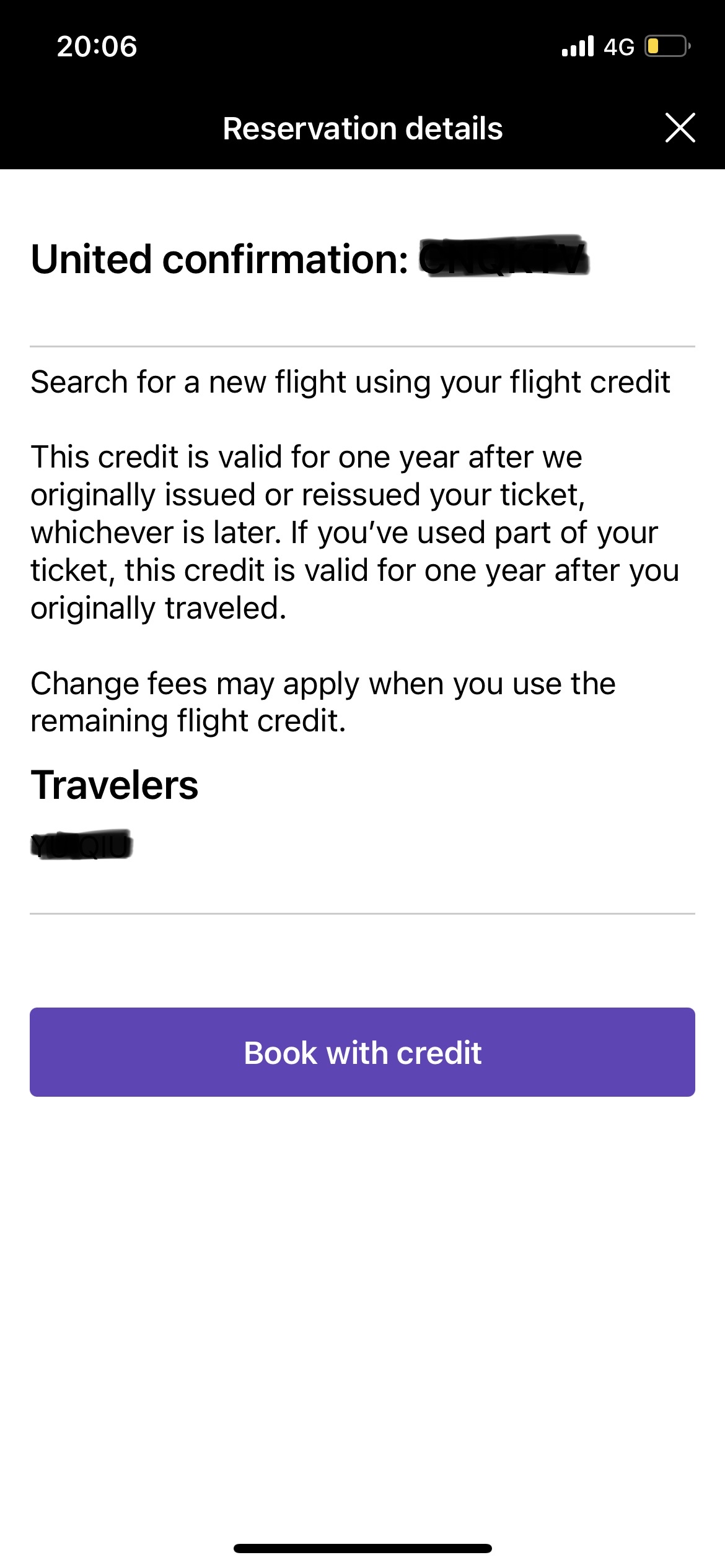Image resolution: width=725 pixels, height=1568 pixels.
Task: Tap the 'Change fees may apply' notice
Action: (323, 702)
